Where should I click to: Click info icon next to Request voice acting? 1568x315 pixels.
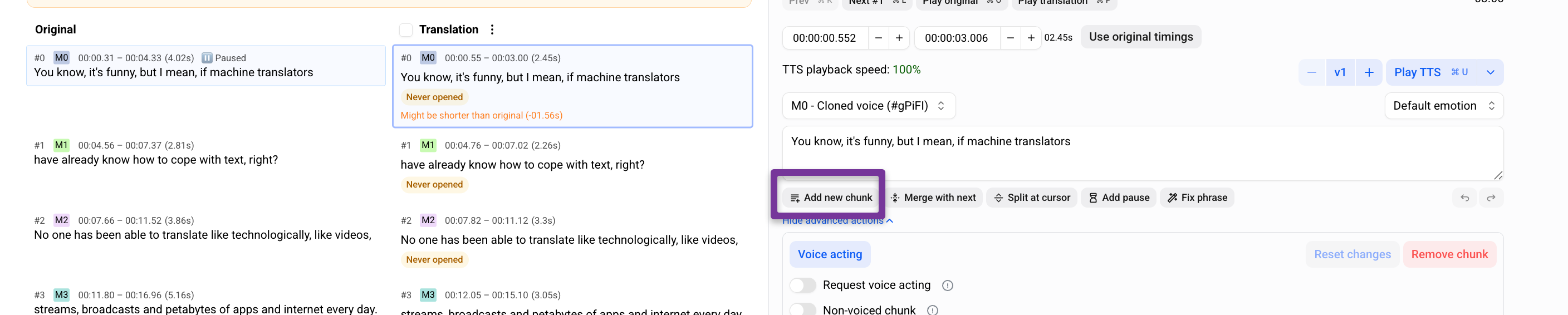click(947, 285)
